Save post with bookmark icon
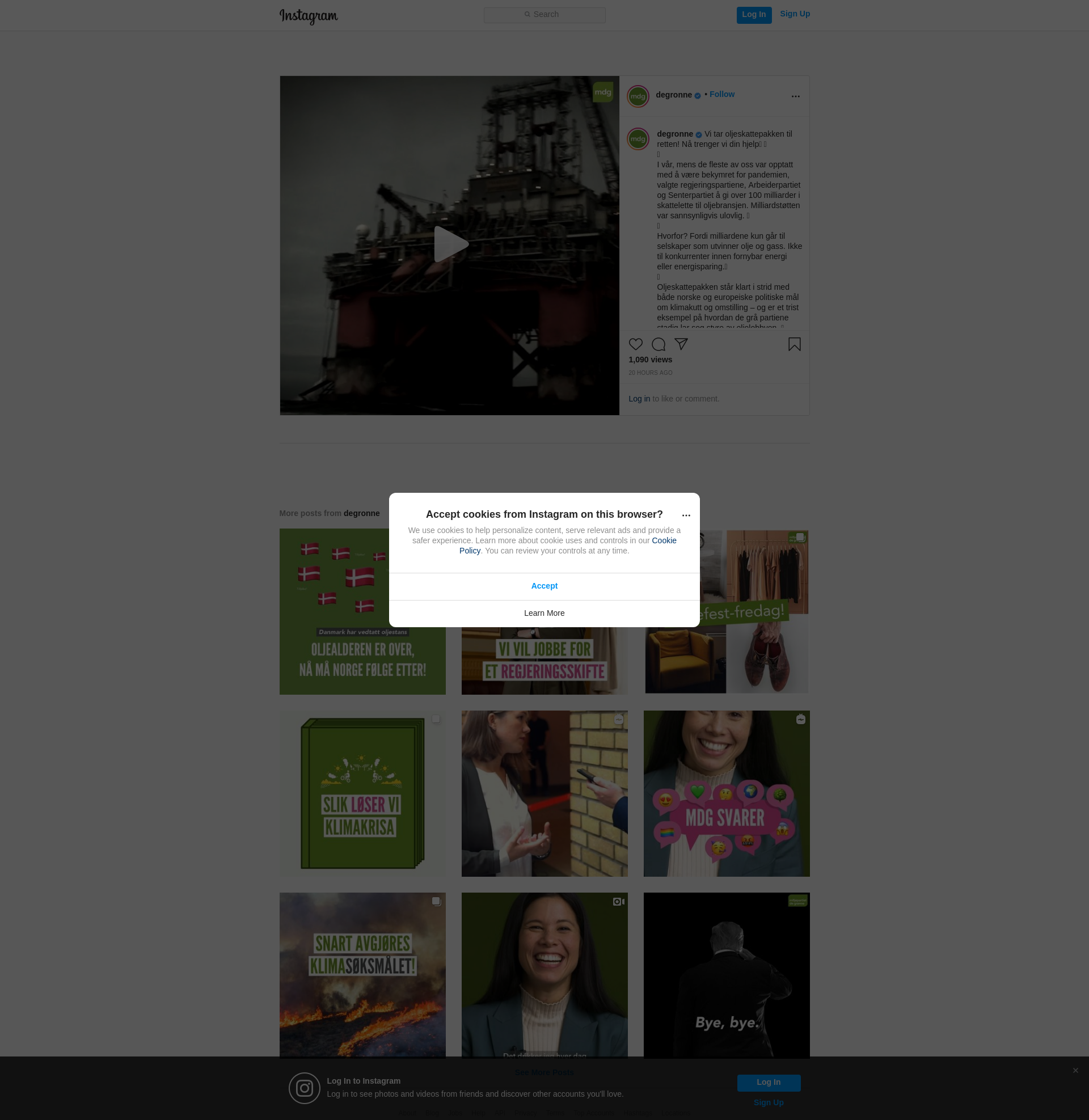This screenshot has width=1089, height=1120. [794, 344]
